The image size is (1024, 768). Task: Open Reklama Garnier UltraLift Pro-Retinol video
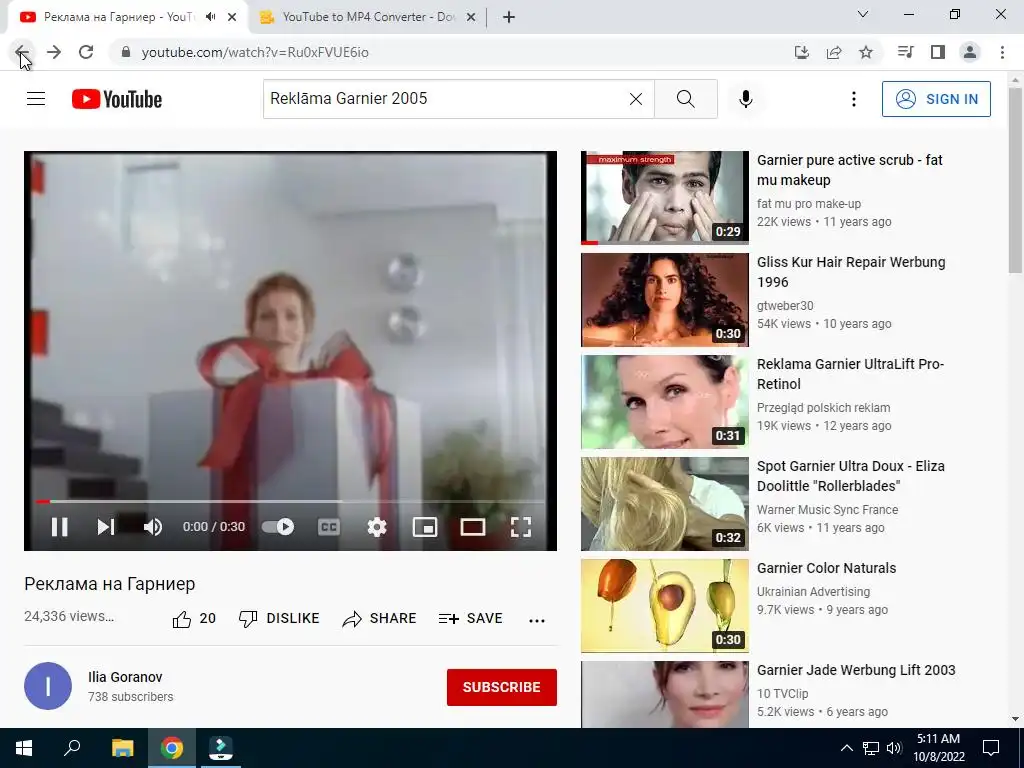point(850,374)
